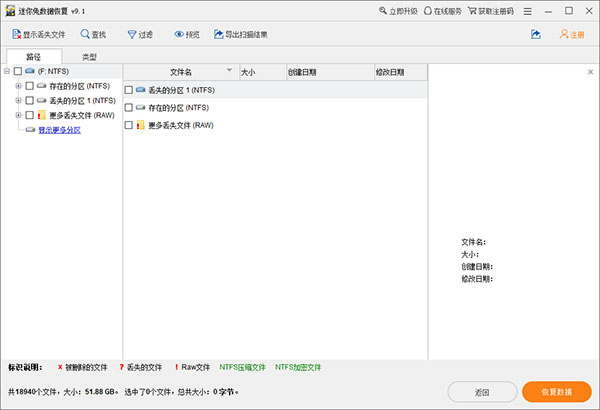The image size is (600, 410).
Task: Expand 更多丢失文件 (RAW) tree node
Action: pos(18,115)
